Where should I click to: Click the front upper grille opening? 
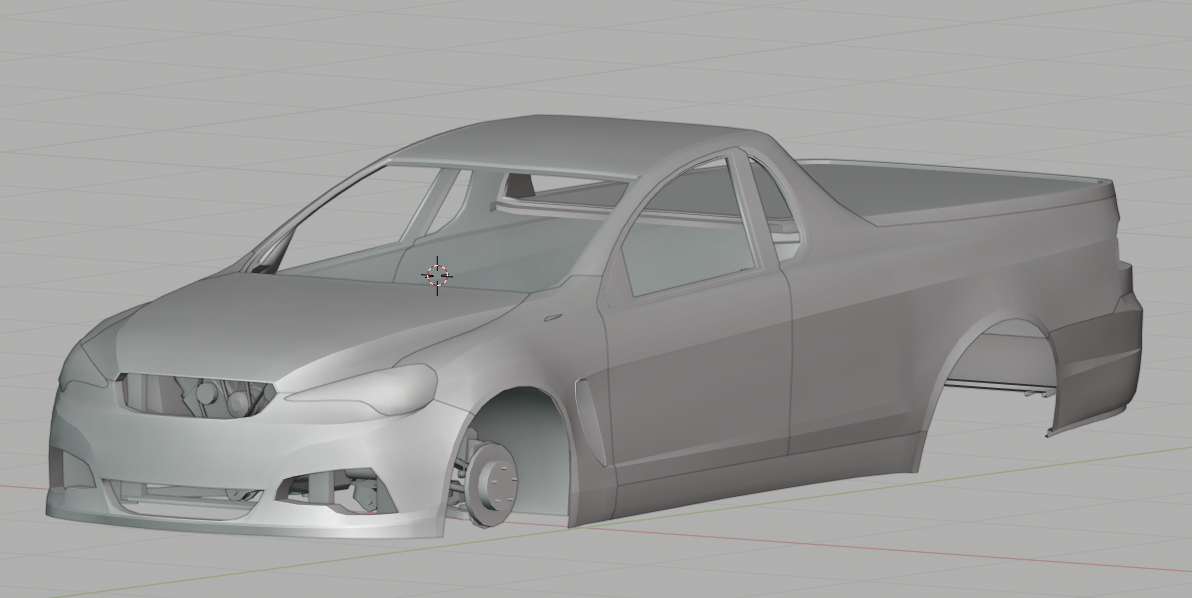click(196, 396)
